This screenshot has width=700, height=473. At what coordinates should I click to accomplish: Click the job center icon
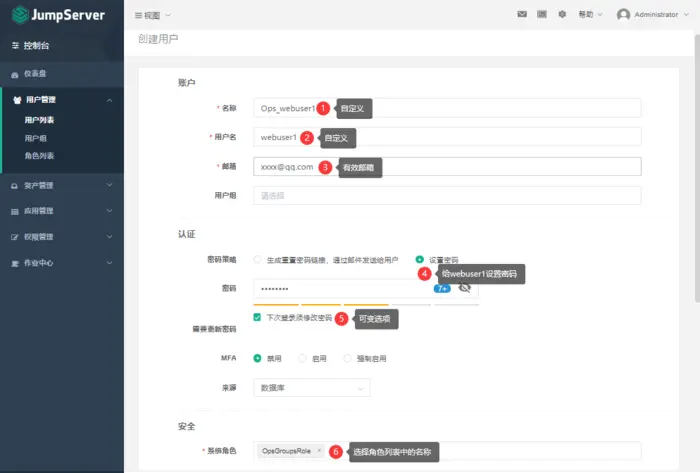click(15, 263)
